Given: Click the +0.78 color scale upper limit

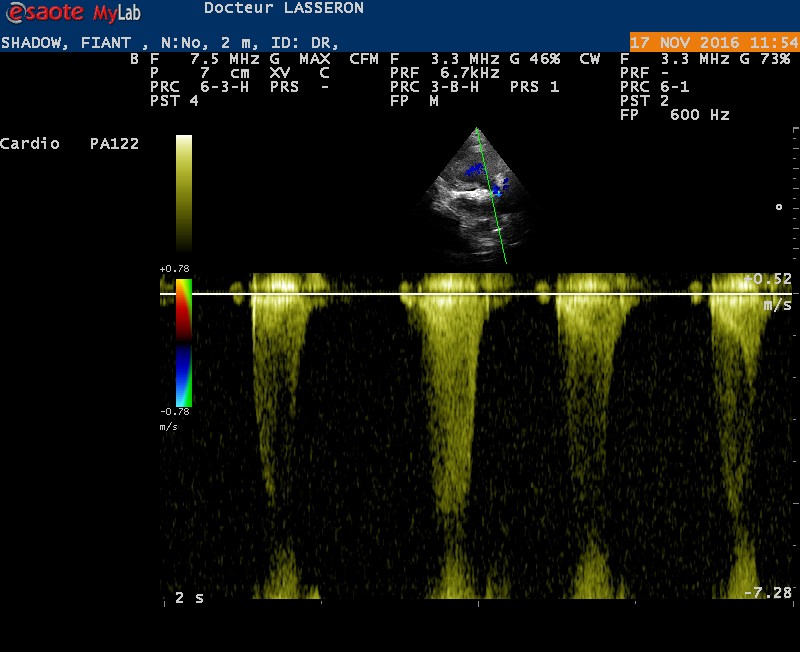Looking at the screenshot, I should pos(174,269).
